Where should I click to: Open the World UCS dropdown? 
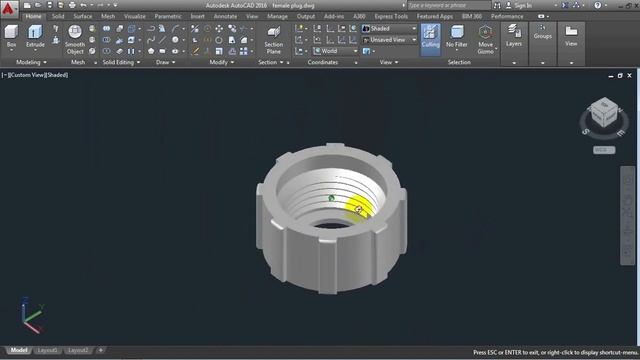336,51
